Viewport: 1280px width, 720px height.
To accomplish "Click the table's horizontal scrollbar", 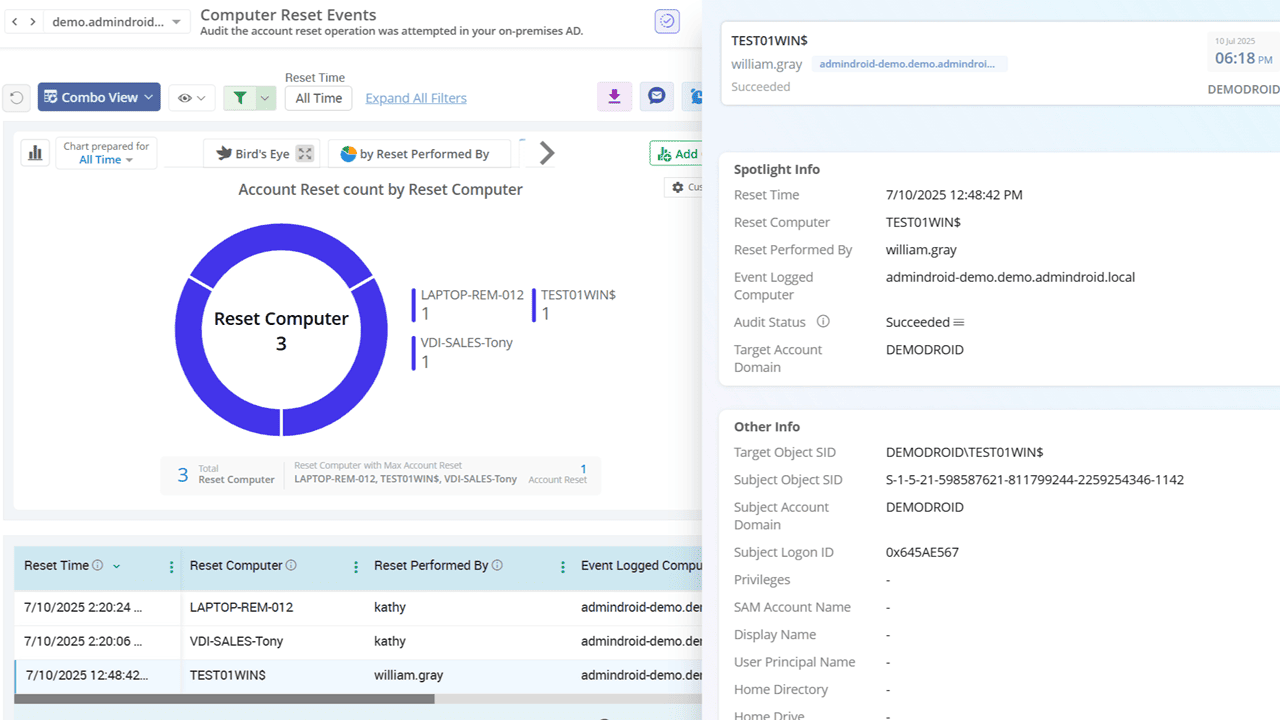I will pyautogui.click(x=225, y=699).
